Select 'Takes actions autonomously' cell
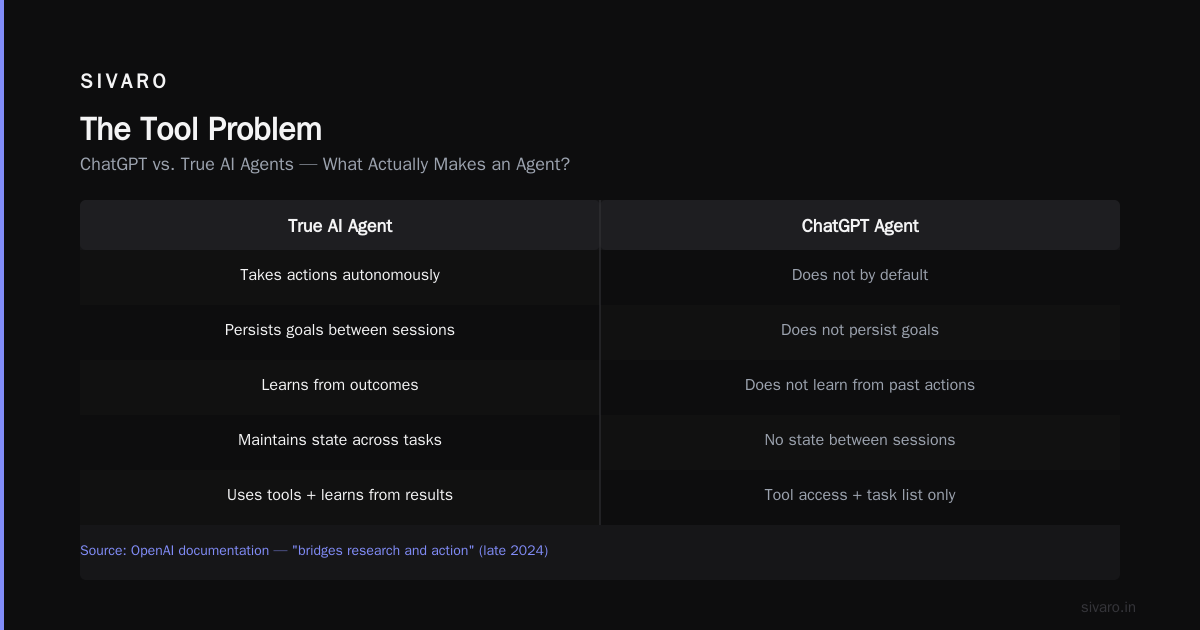The image size is (1200, 630). (340, 275)
